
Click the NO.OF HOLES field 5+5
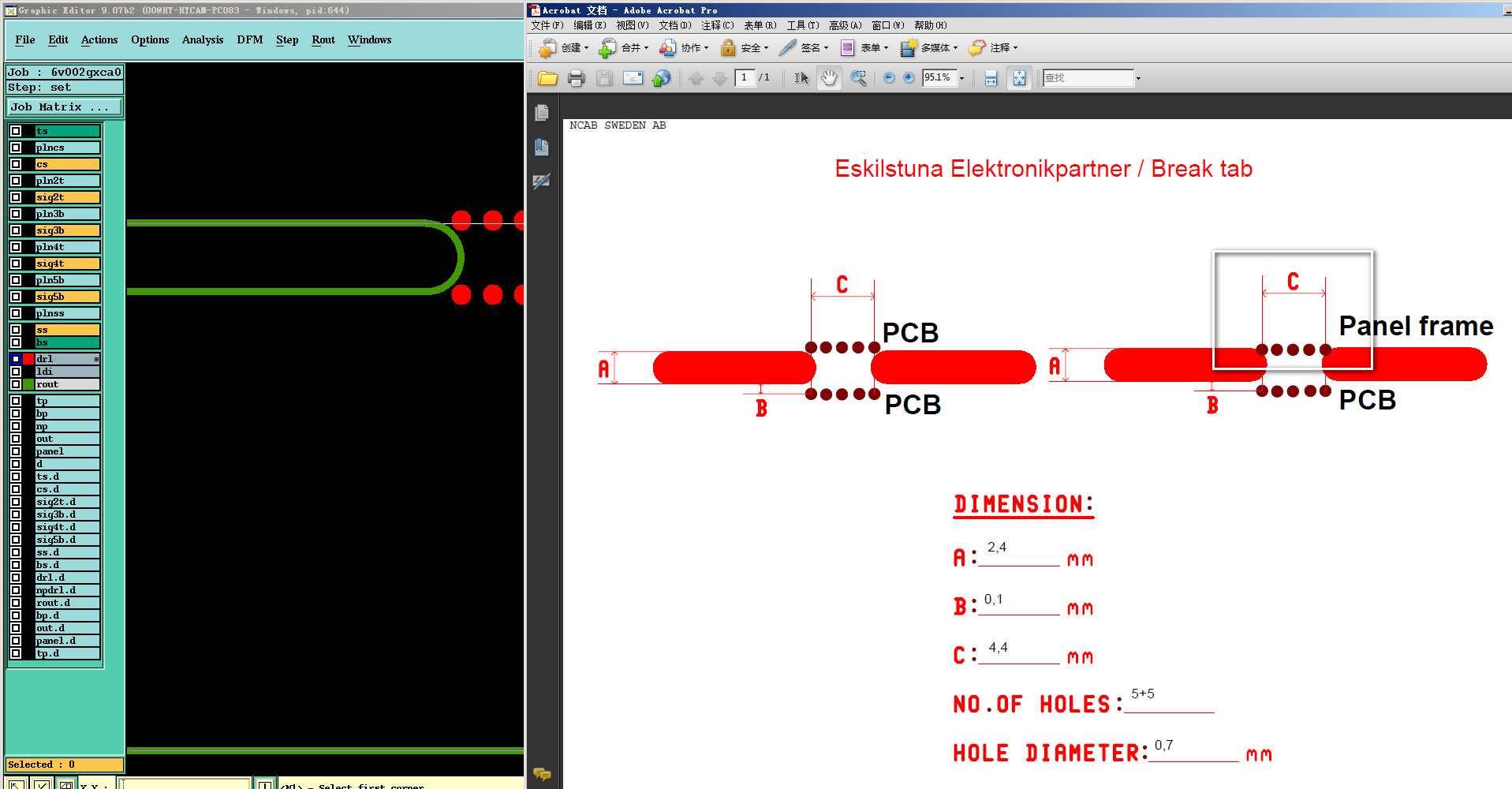pos(1170,697)
